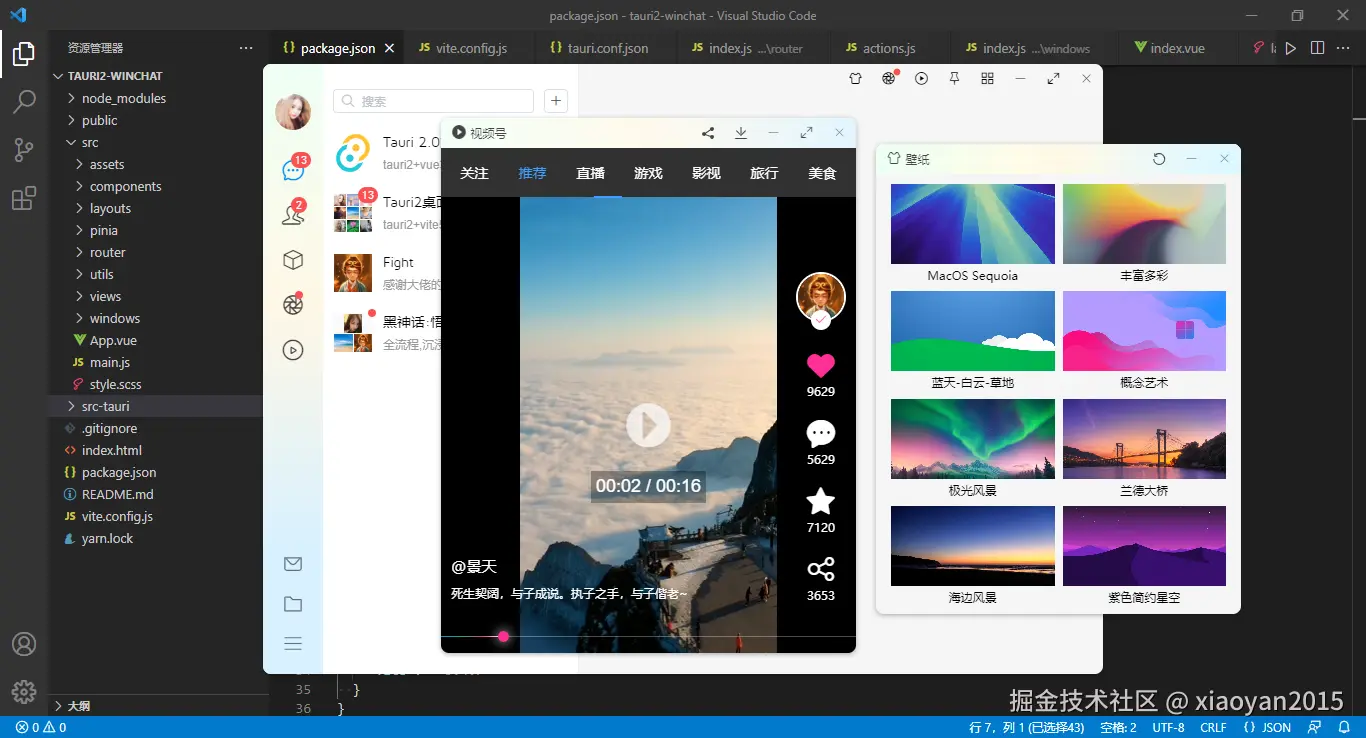Select the 直播 tab in the video feed
The width and height of the screenshot is (1366, 738).
pyautogui.click(x=590, y=172)
